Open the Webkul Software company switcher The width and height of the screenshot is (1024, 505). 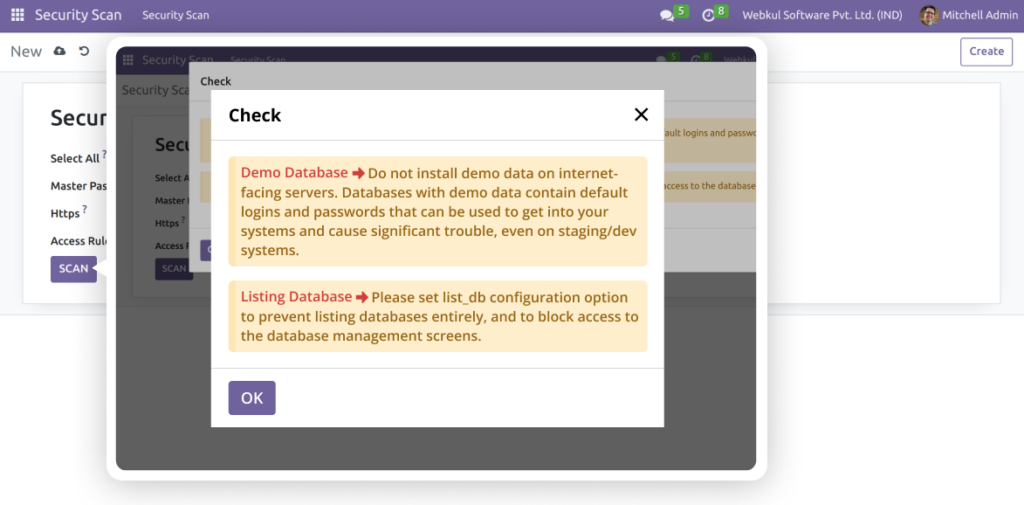[x=822, y=15]
